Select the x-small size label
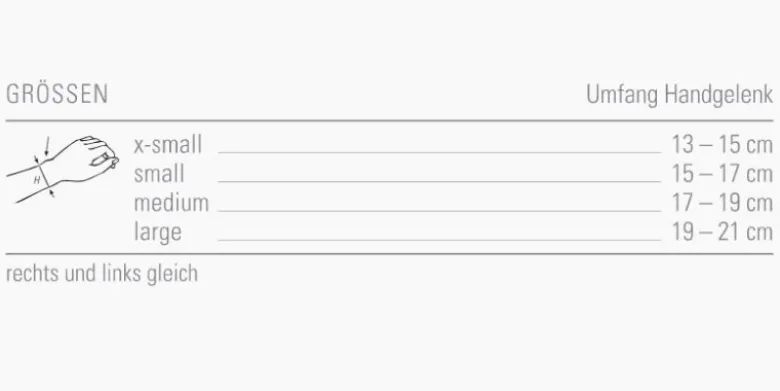The image size is (780, 391). click(168, 145)
